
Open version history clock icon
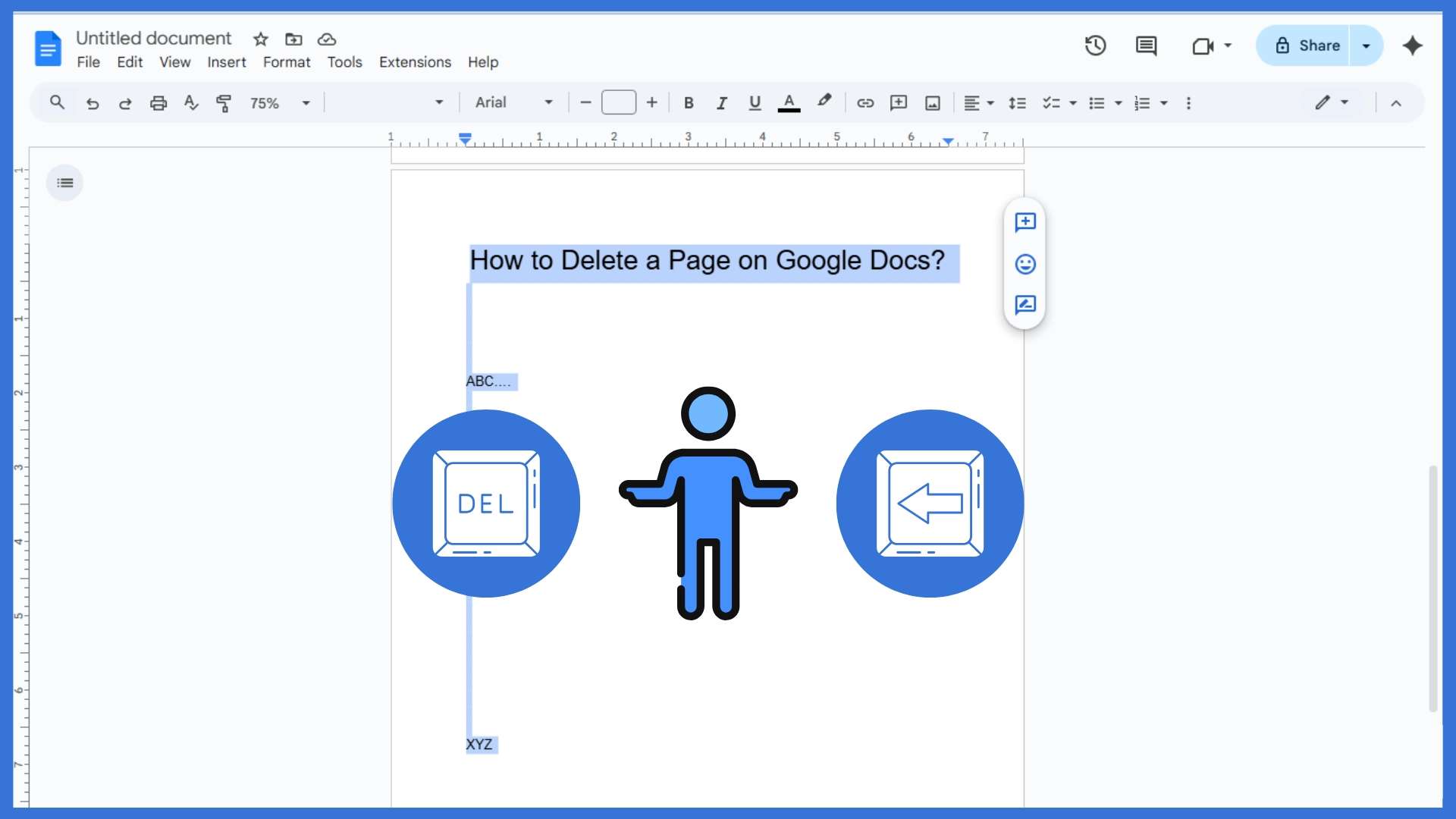coord(1095,45)
